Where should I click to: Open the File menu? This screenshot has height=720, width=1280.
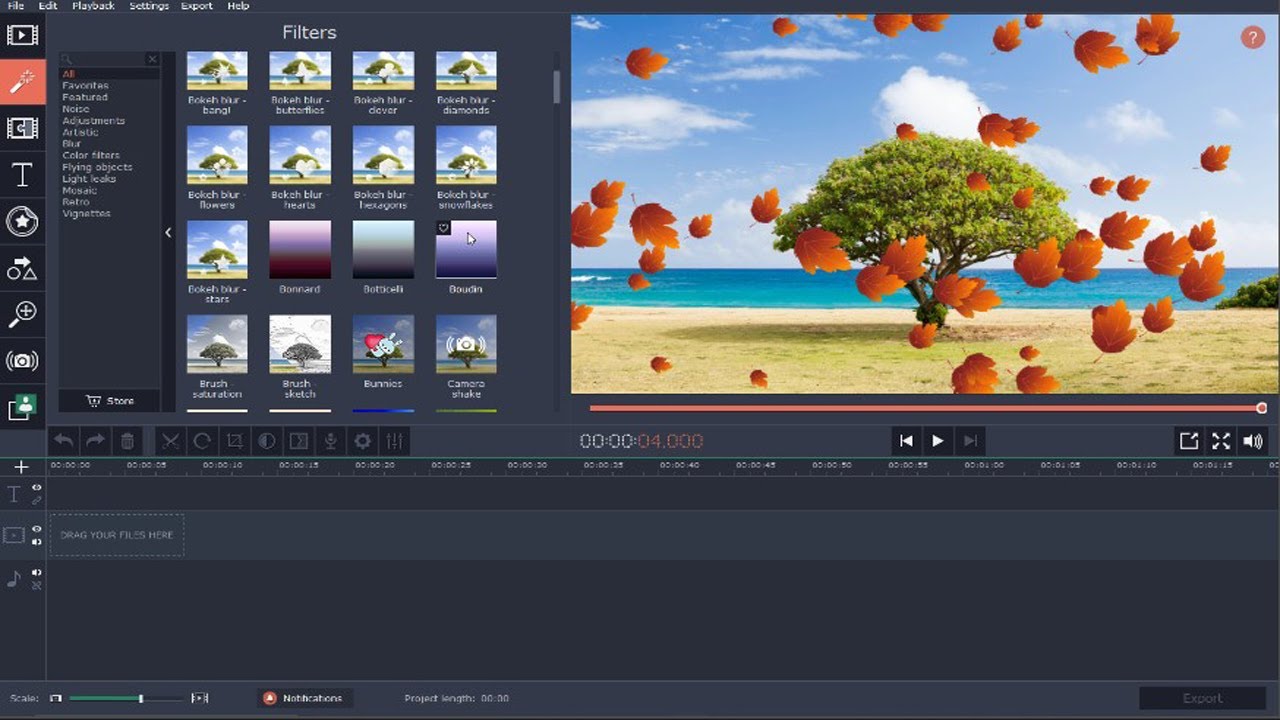point(15,6)
